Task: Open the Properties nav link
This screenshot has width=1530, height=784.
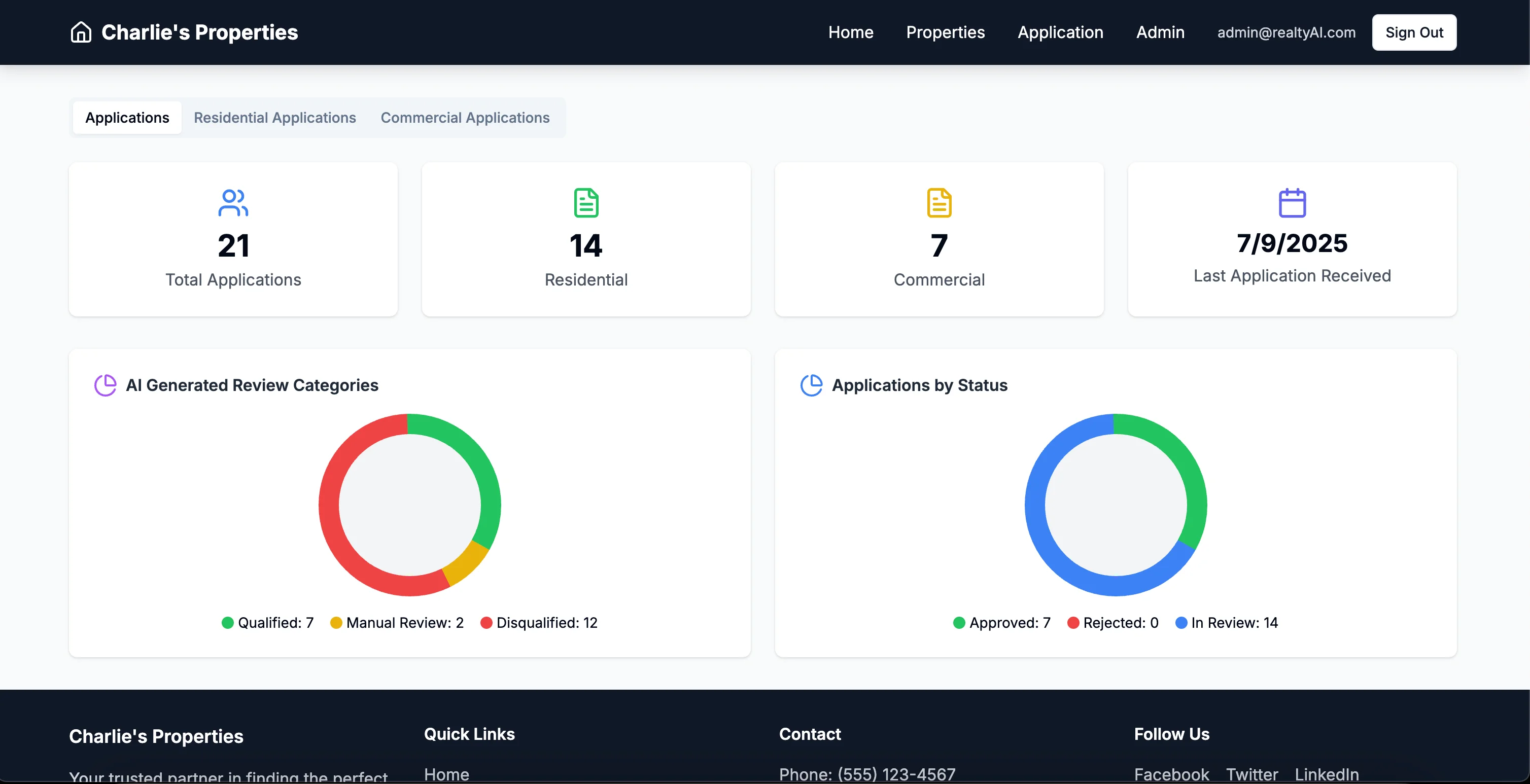Action: point(945,32)
